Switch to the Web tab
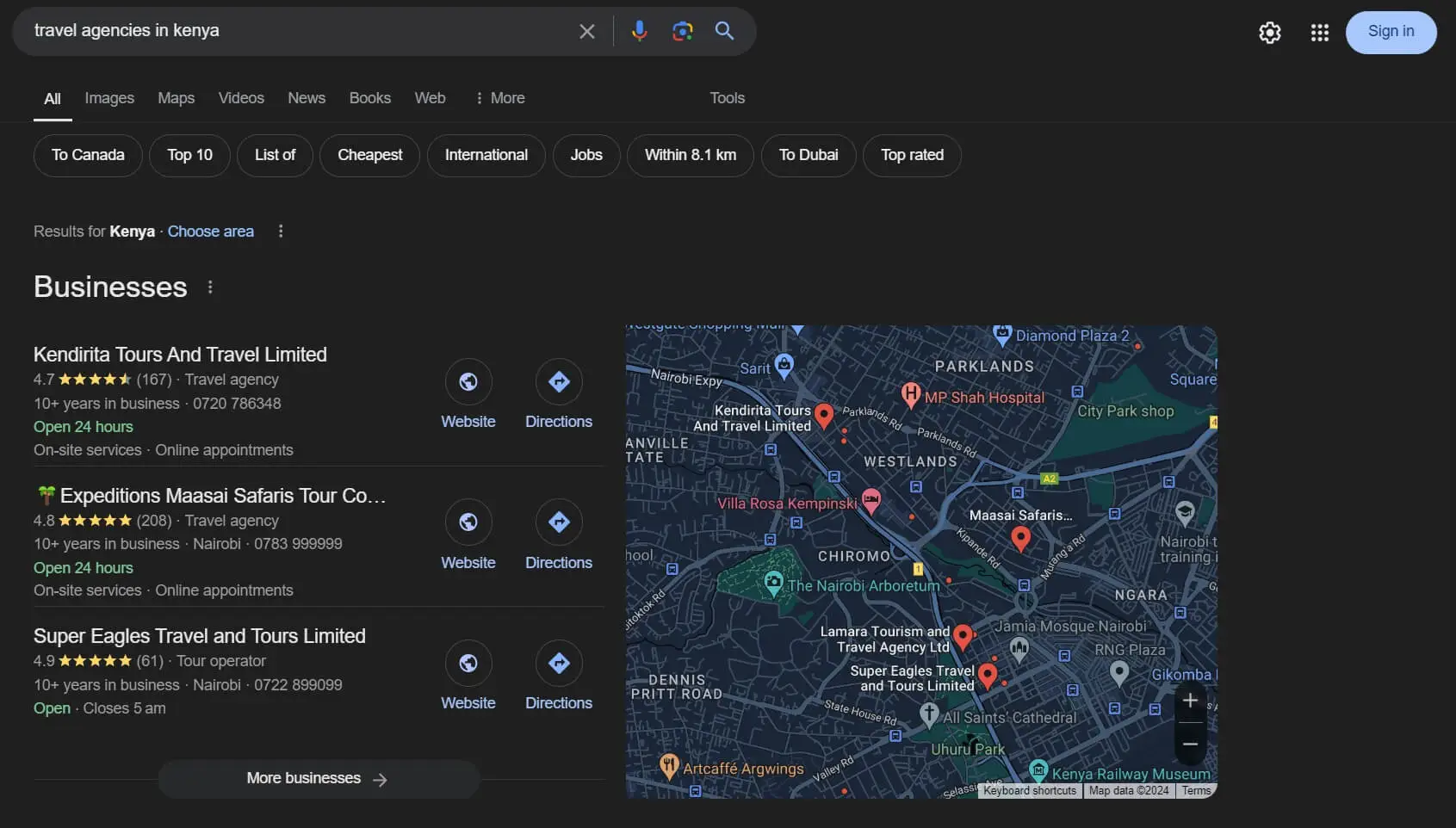This screenshot has height=828, width=1456. pos(430,98)
